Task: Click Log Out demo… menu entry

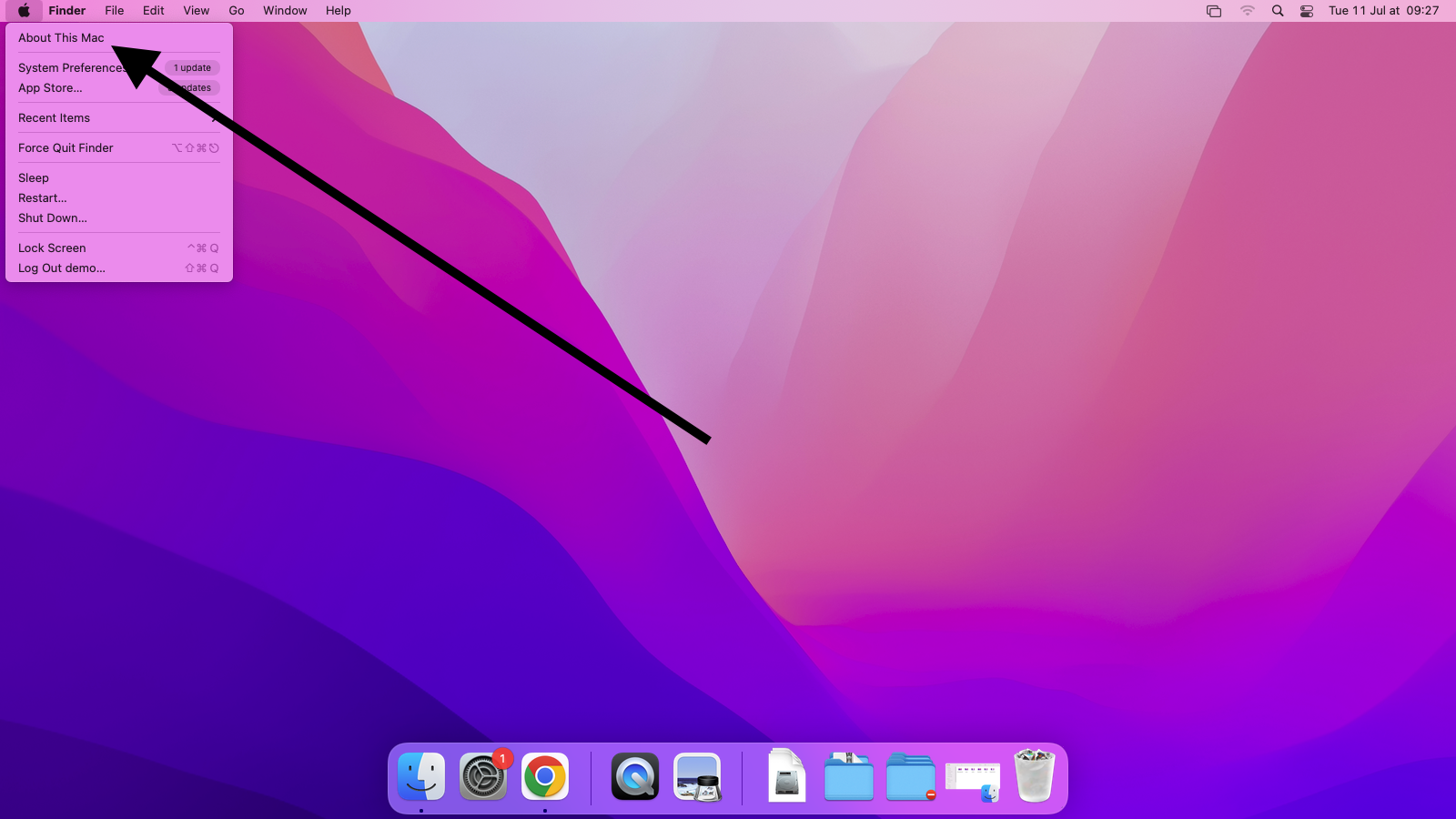Action: (62, 268)
